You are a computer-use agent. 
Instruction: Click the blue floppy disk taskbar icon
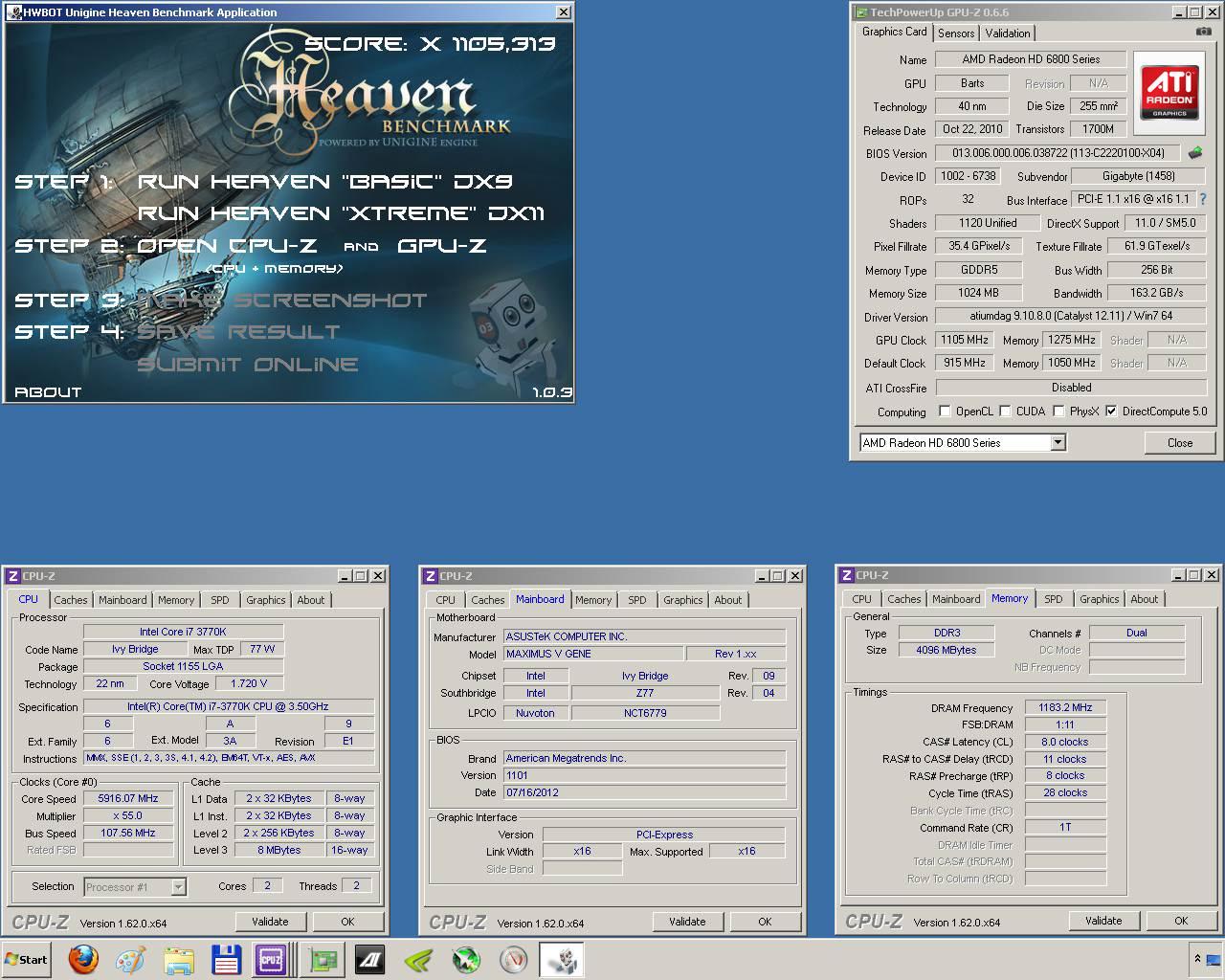pyautogui.click(x=226, y=959)
